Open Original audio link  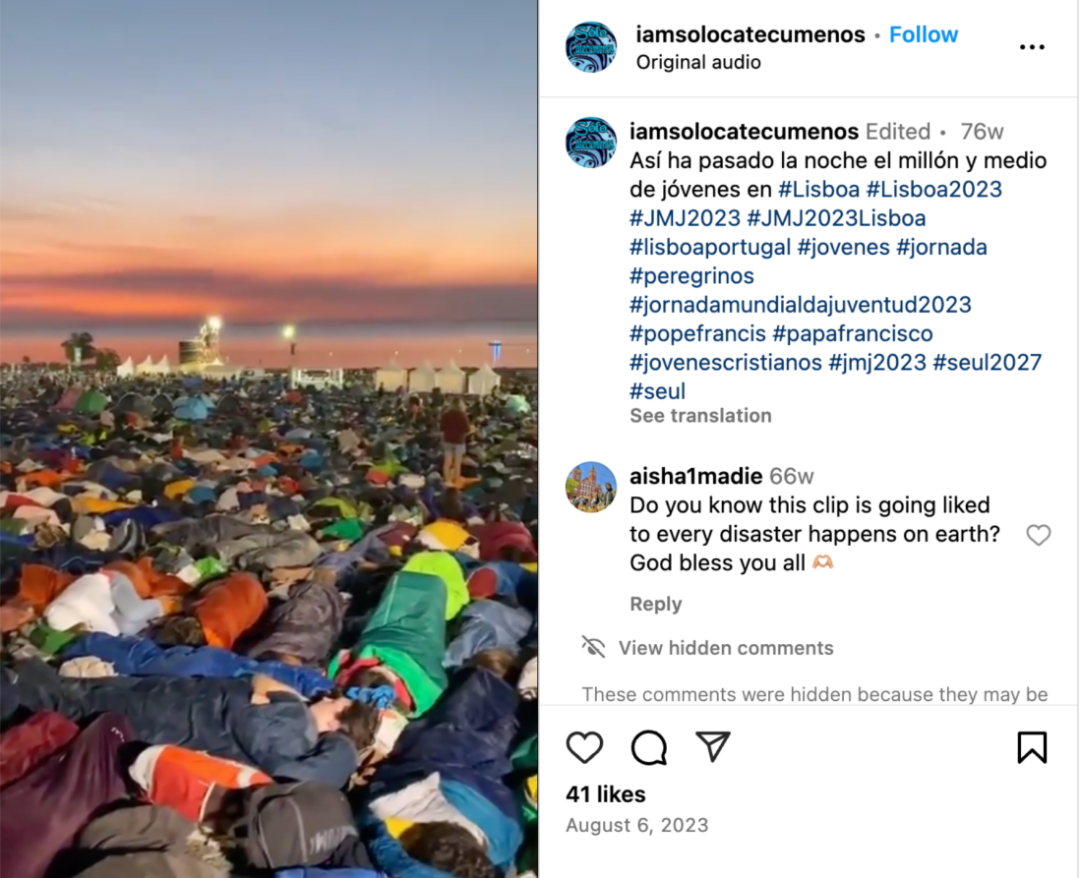coord(698,63)
